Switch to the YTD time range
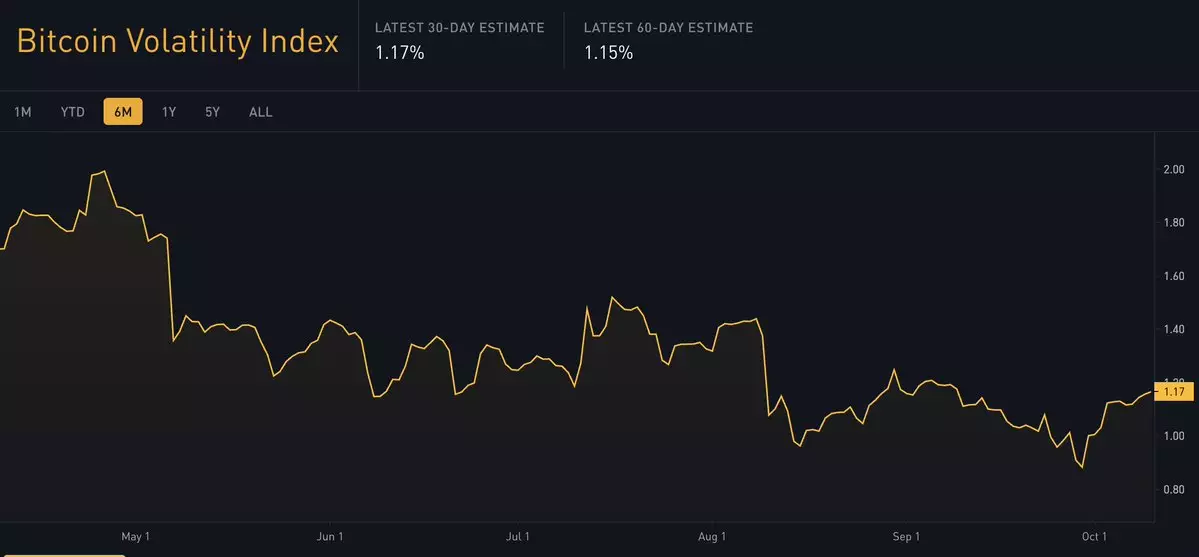 [73, 112]
